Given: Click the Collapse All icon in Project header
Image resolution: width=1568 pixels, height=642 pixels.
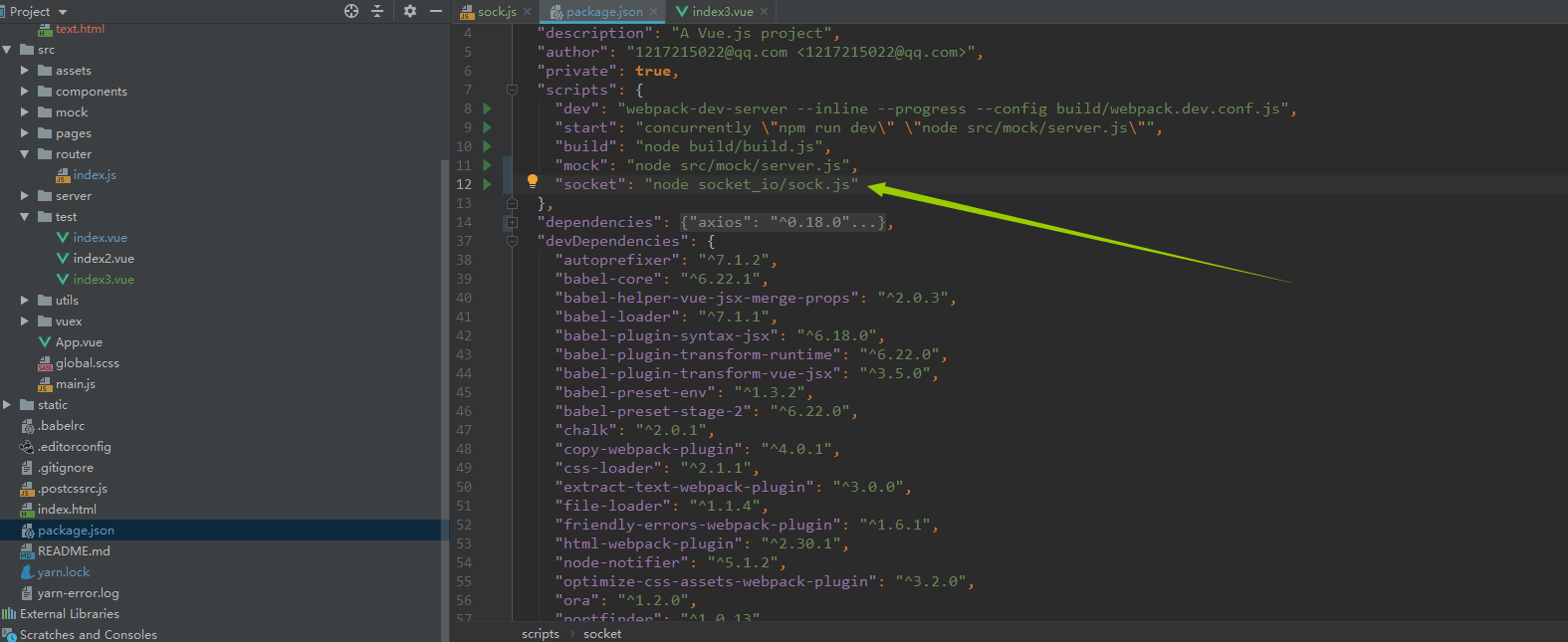Looking at the screenshot, I should [x=377, y=11].
